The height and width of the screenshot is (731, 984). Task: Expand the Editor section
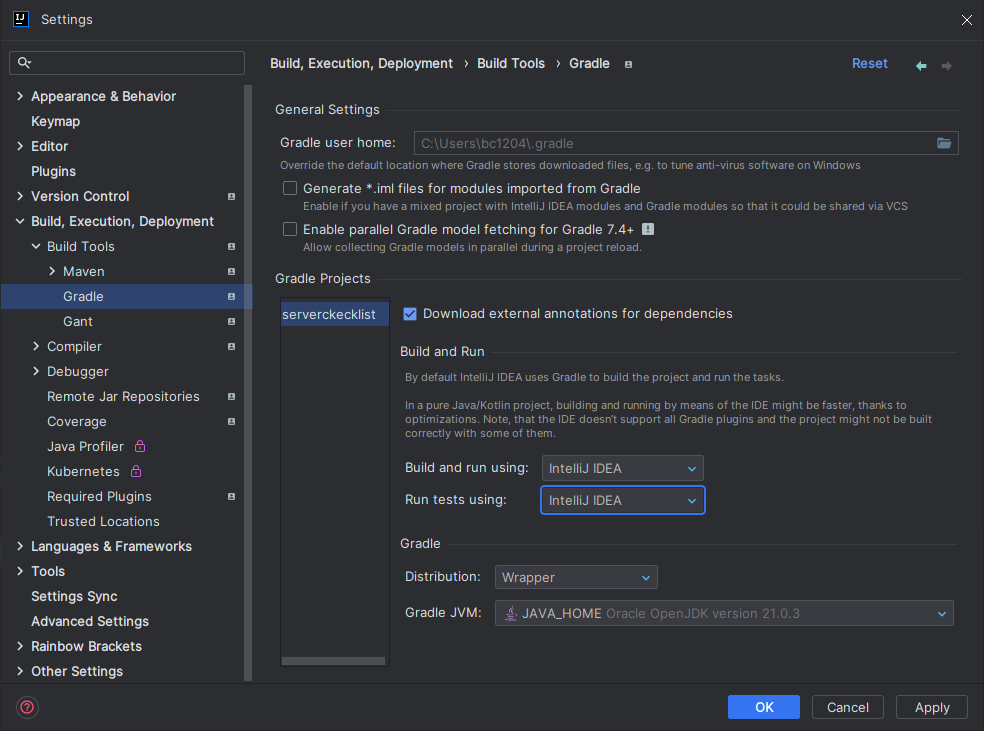pos(20,146)
